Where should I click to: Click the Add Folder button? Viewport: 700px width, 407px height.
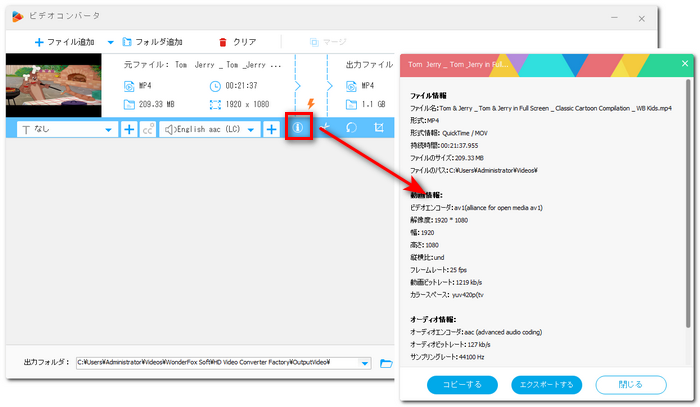pos(153,42)
